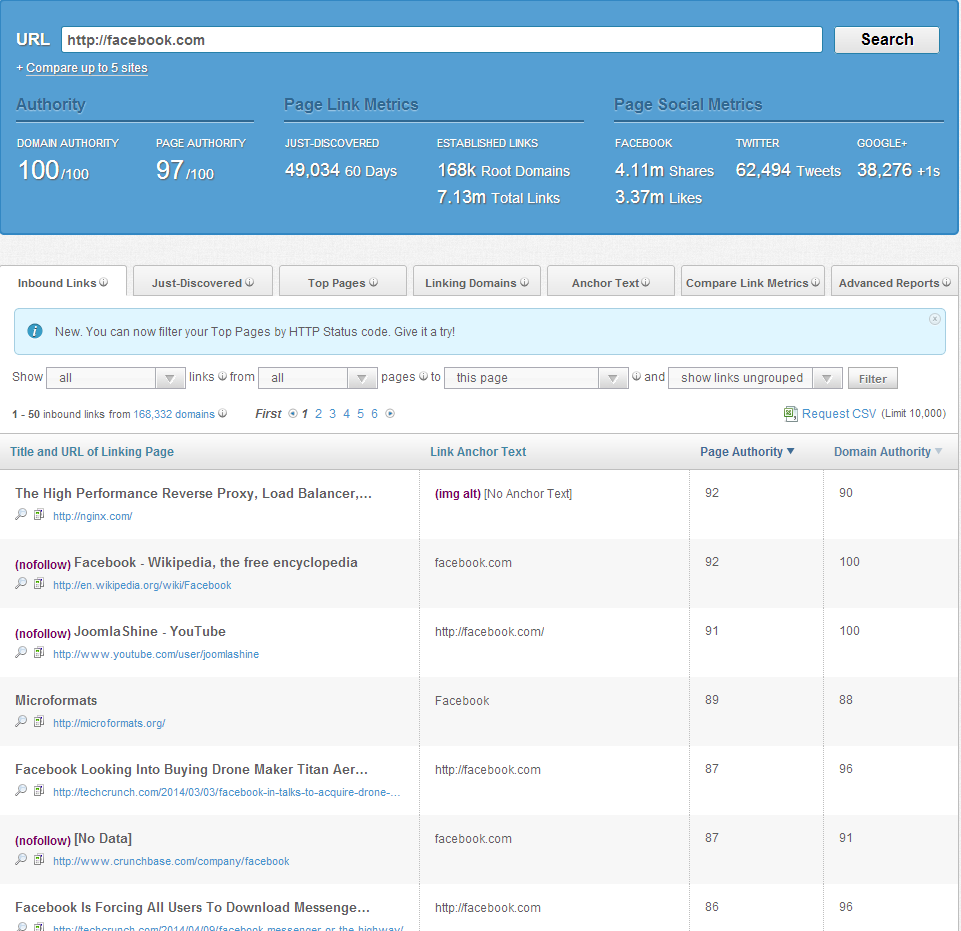
Task: Click page icon beside youtube.com/user/joomlashine URL
Action: (x=39, y=652)
